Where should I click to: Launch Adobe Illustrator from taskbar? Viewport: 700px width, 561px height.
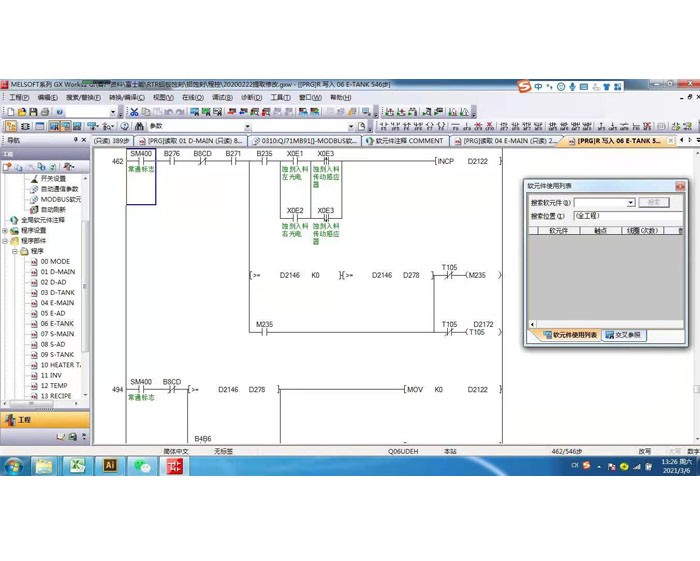(x=110, y=466)
